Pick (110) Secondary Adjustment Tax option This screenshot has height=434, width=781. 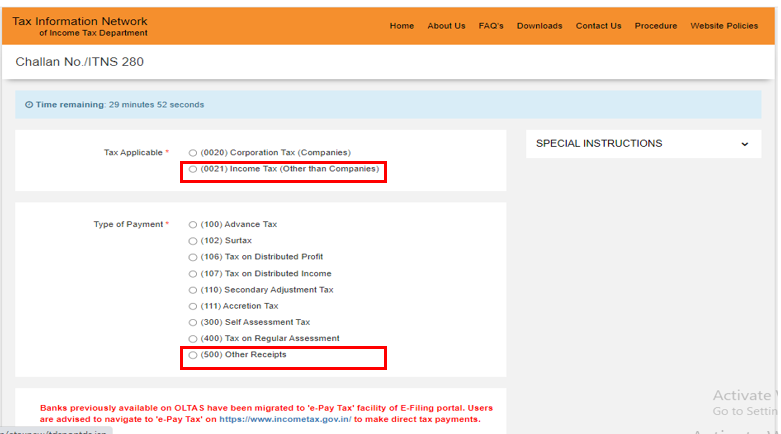click(193, 290)
